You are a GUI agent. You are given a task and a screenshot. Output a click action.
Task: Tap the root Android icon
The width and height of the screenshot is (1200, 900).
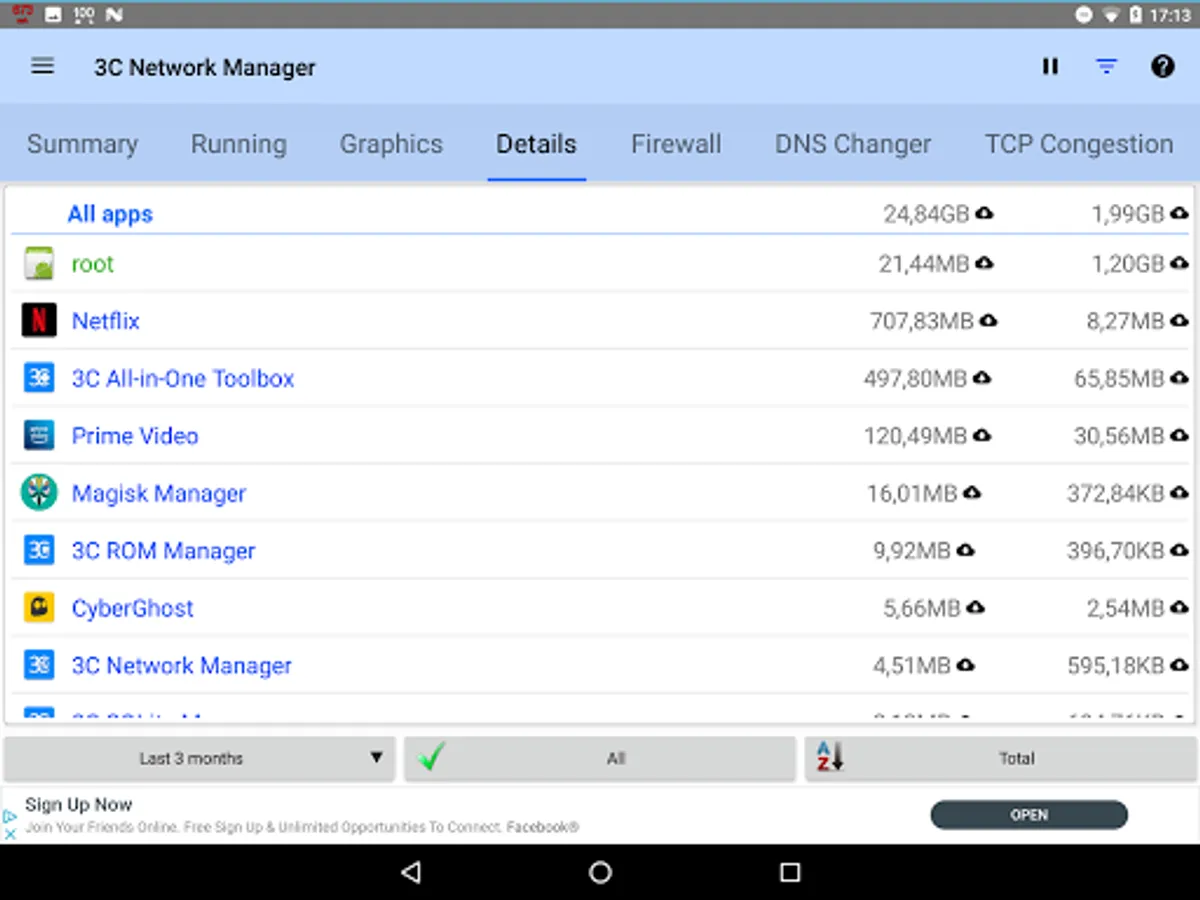pyautogui.click(x=39, y=264)
